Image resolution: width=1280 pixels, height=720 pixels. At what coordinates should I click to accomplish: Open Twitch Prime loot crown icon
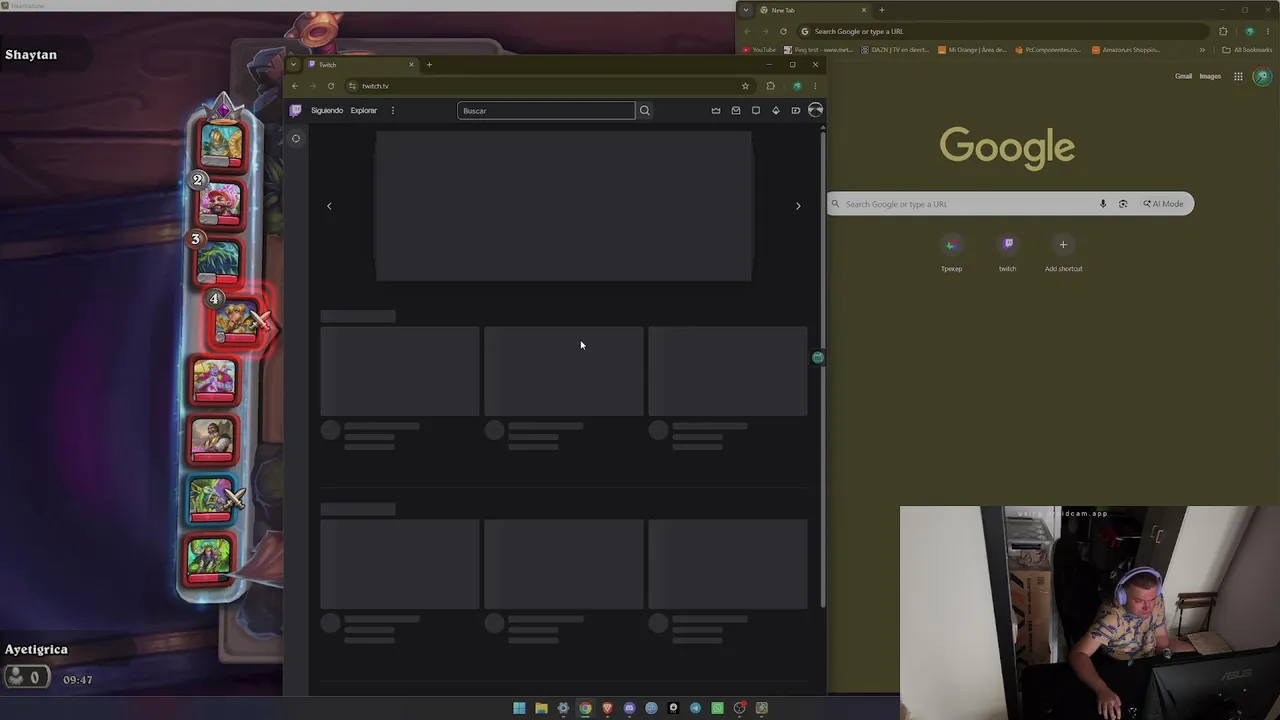(716, 110)
